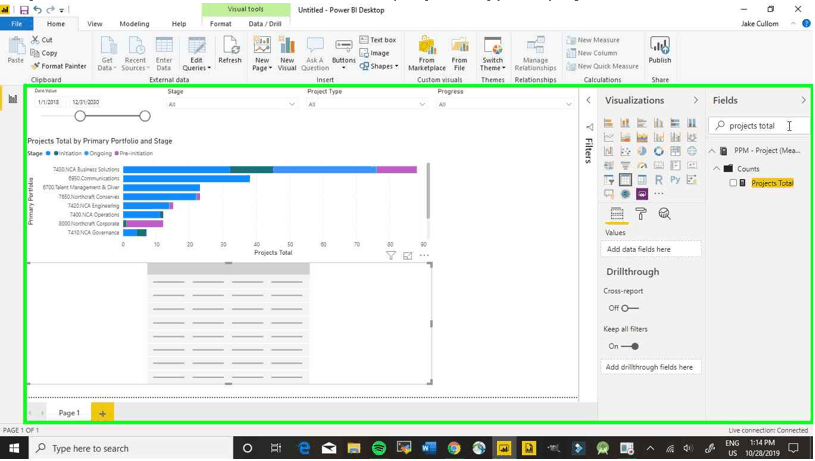The width and height of the screenshot is (815, 461).
Task: Open the File menu
Action: [x=17, y=24]
